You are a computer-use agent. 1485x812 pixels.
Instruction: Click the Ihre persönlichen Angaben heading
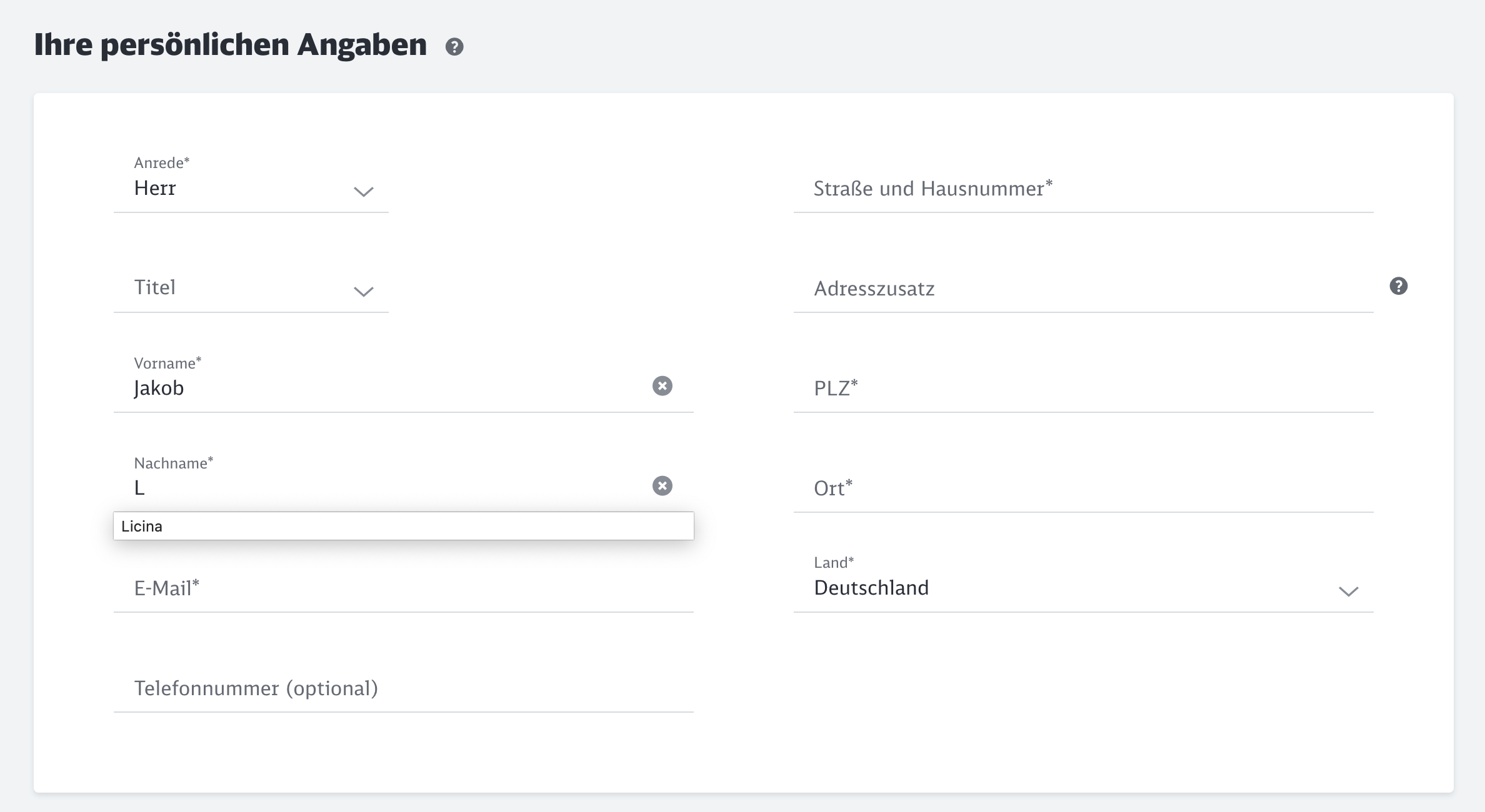click(231, 45)
